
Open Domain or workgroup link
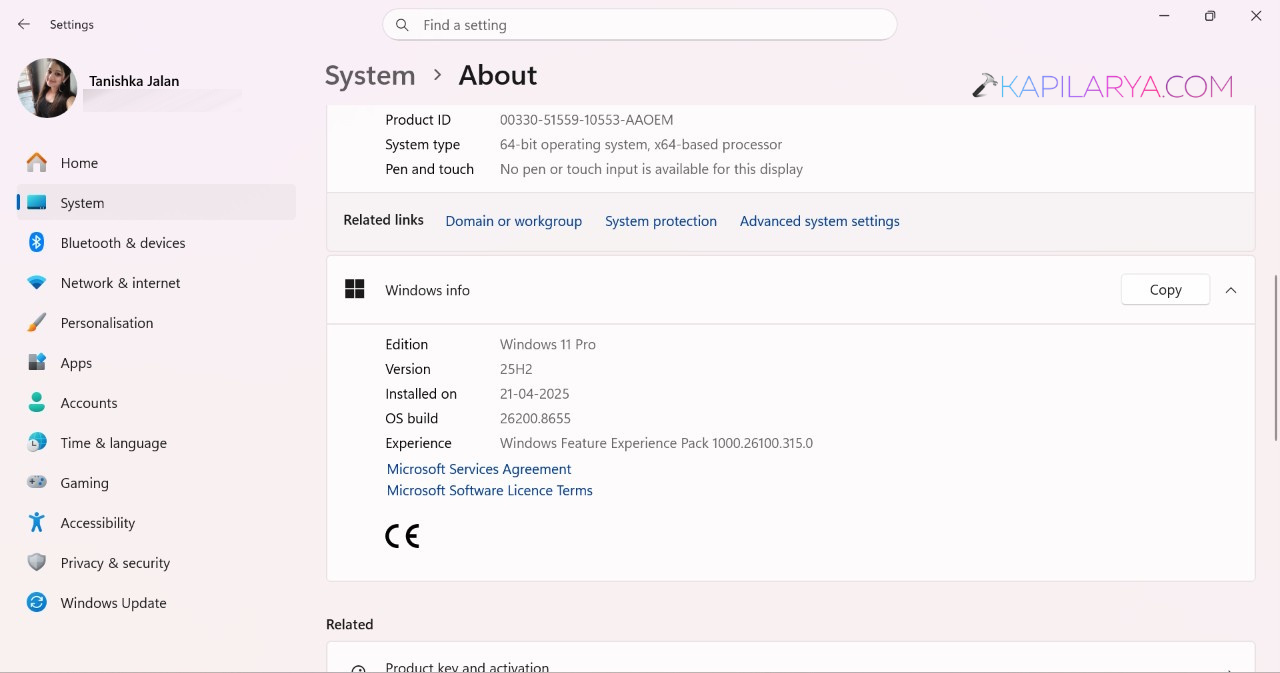(x=514, y=221)
